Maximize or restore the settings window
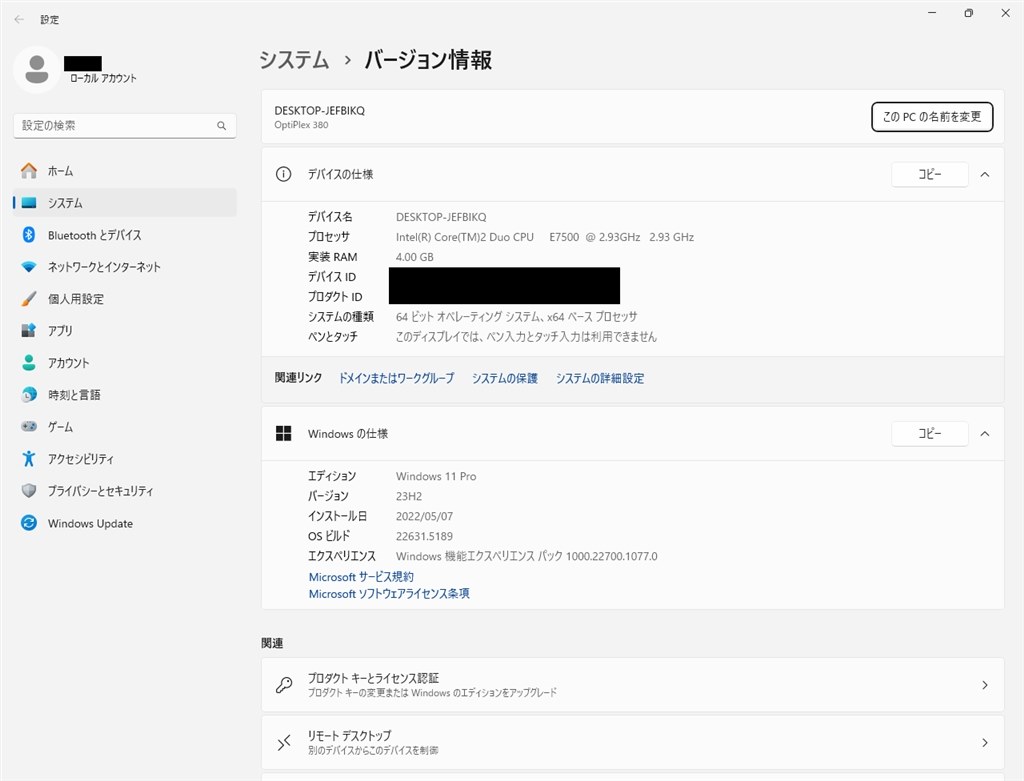Viewport: 1024px width, 781px height. pyautogui.click(x=968, y=13)
